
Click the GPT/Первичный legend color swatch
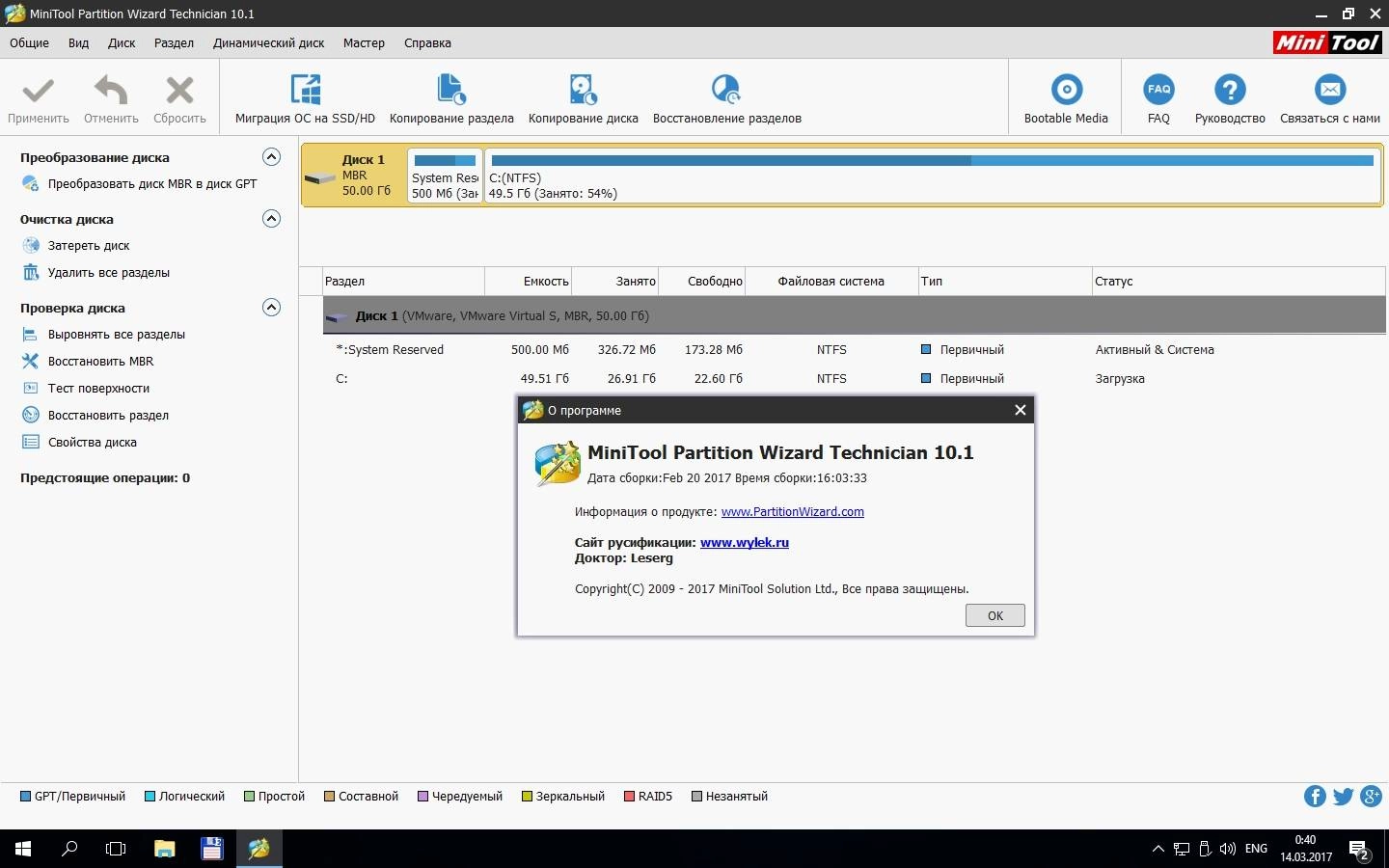click(x=26, y=797)
